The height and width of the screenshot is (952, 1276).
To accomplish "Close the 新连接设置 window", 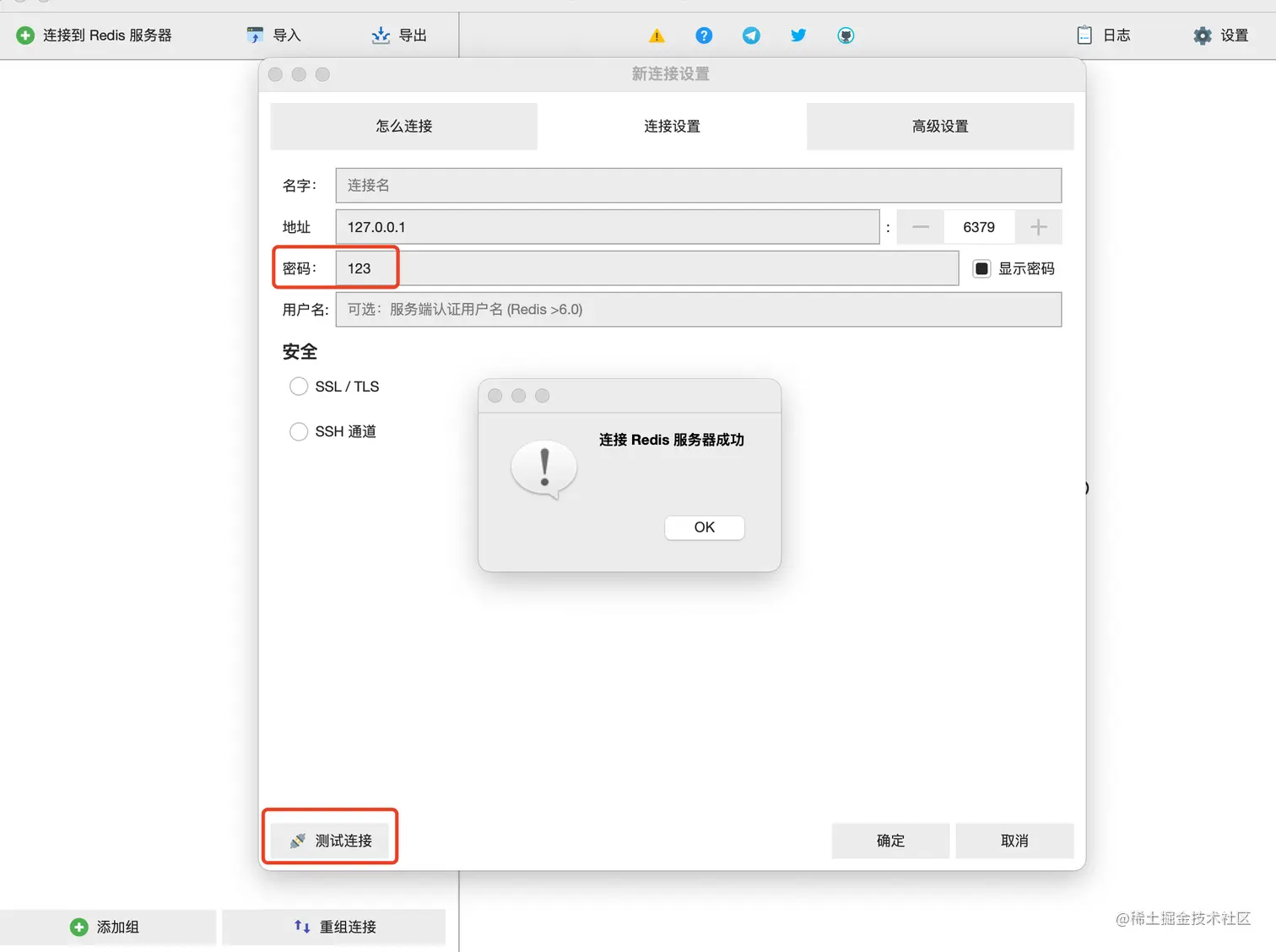I will [275, 74].
